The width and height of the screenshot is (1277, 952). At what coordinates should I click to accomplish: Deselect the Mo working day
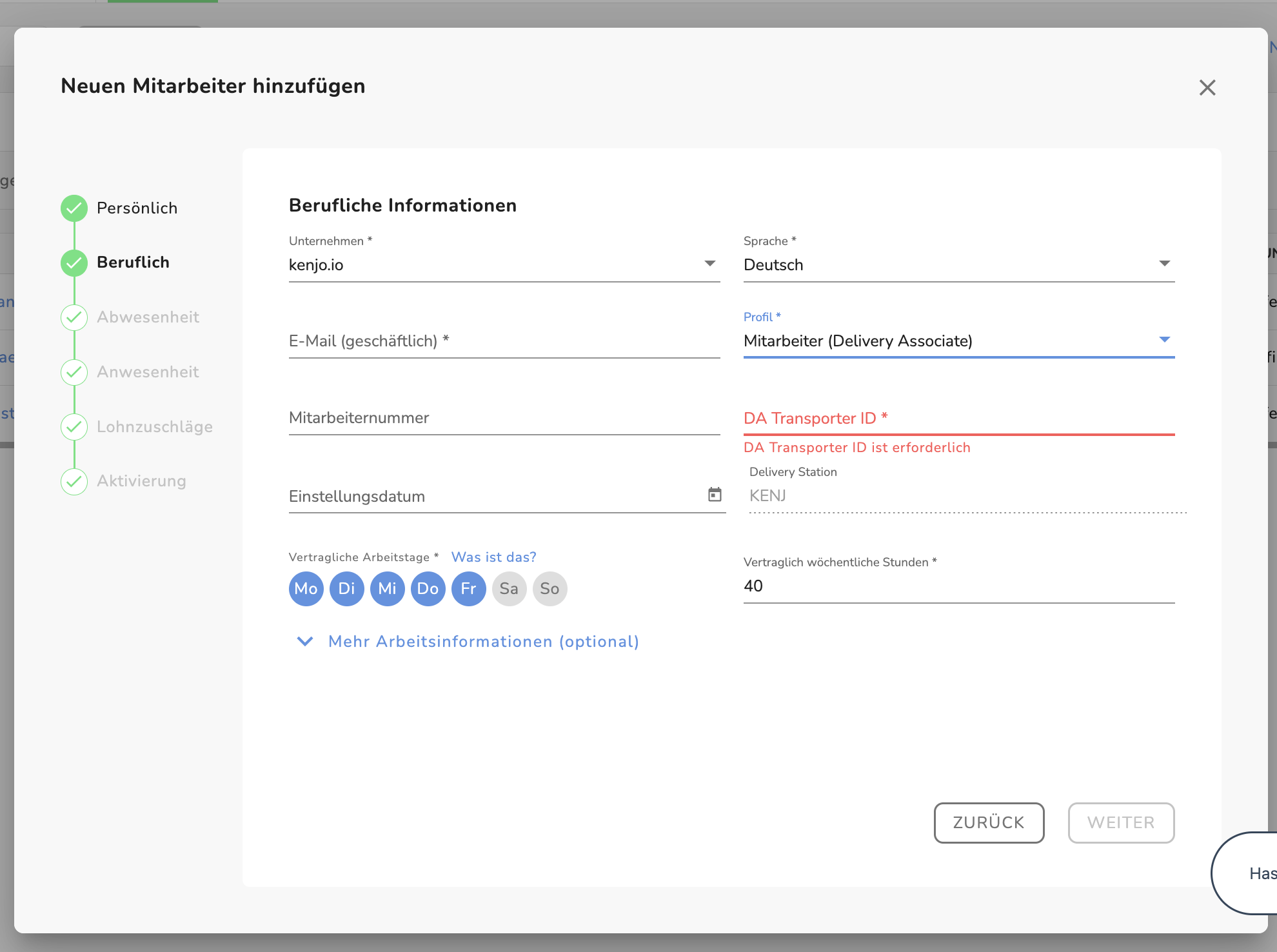306,589
